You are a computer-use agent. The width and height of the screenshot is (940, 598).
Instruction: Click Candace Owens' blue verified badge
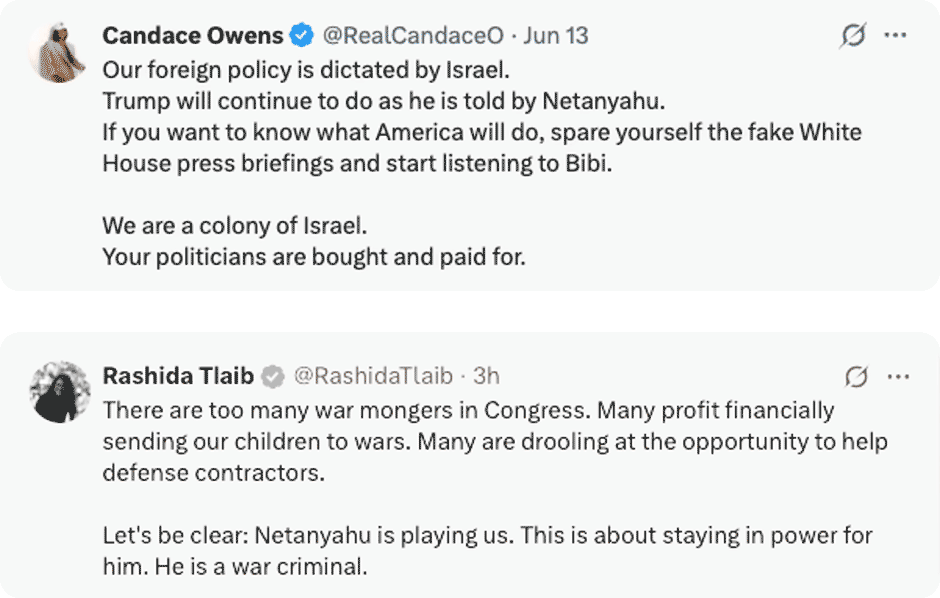[301, 36]
